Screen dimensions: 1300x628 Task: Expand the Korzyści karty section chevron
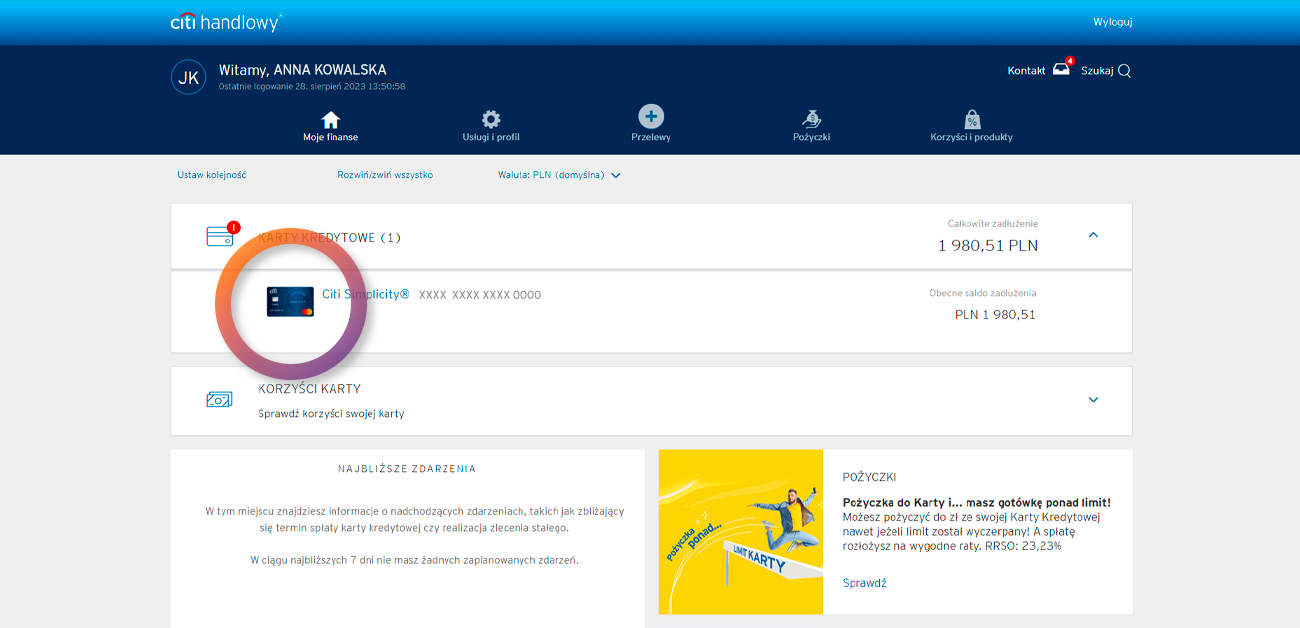1093,400
